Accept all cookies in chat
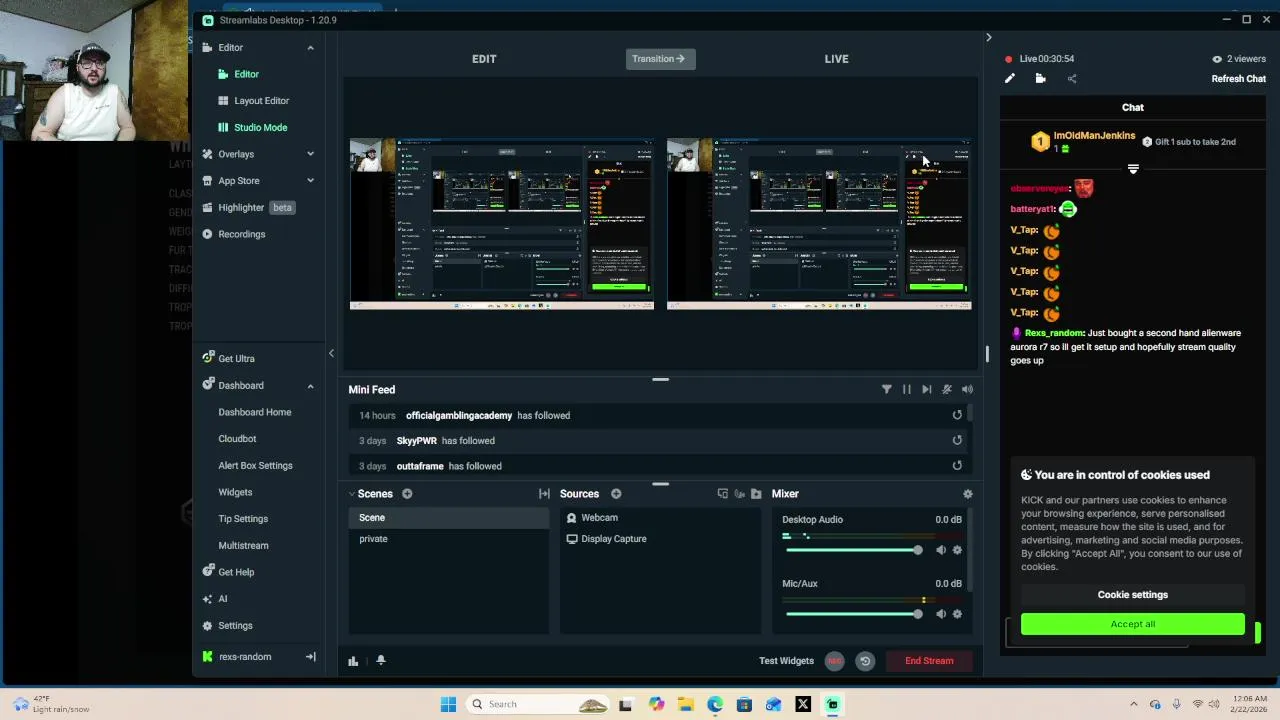Image resolution: width=1280 pixels, height=720 pixels. pos(1133,625)
